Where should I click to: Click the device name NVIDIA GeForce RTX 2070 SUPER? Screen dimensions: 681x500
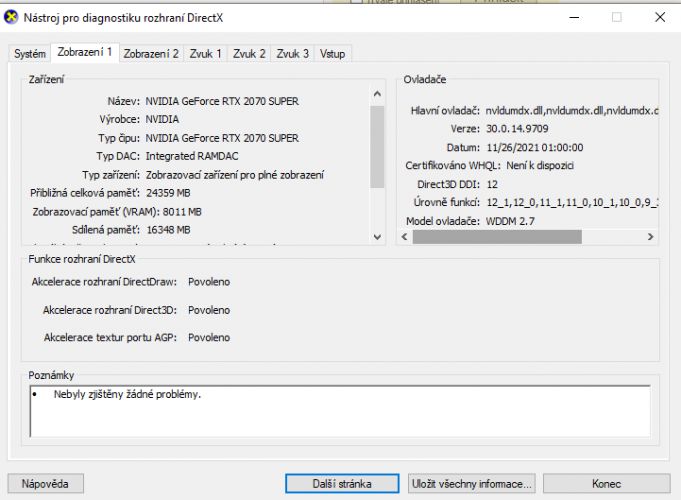coord(222,101)
